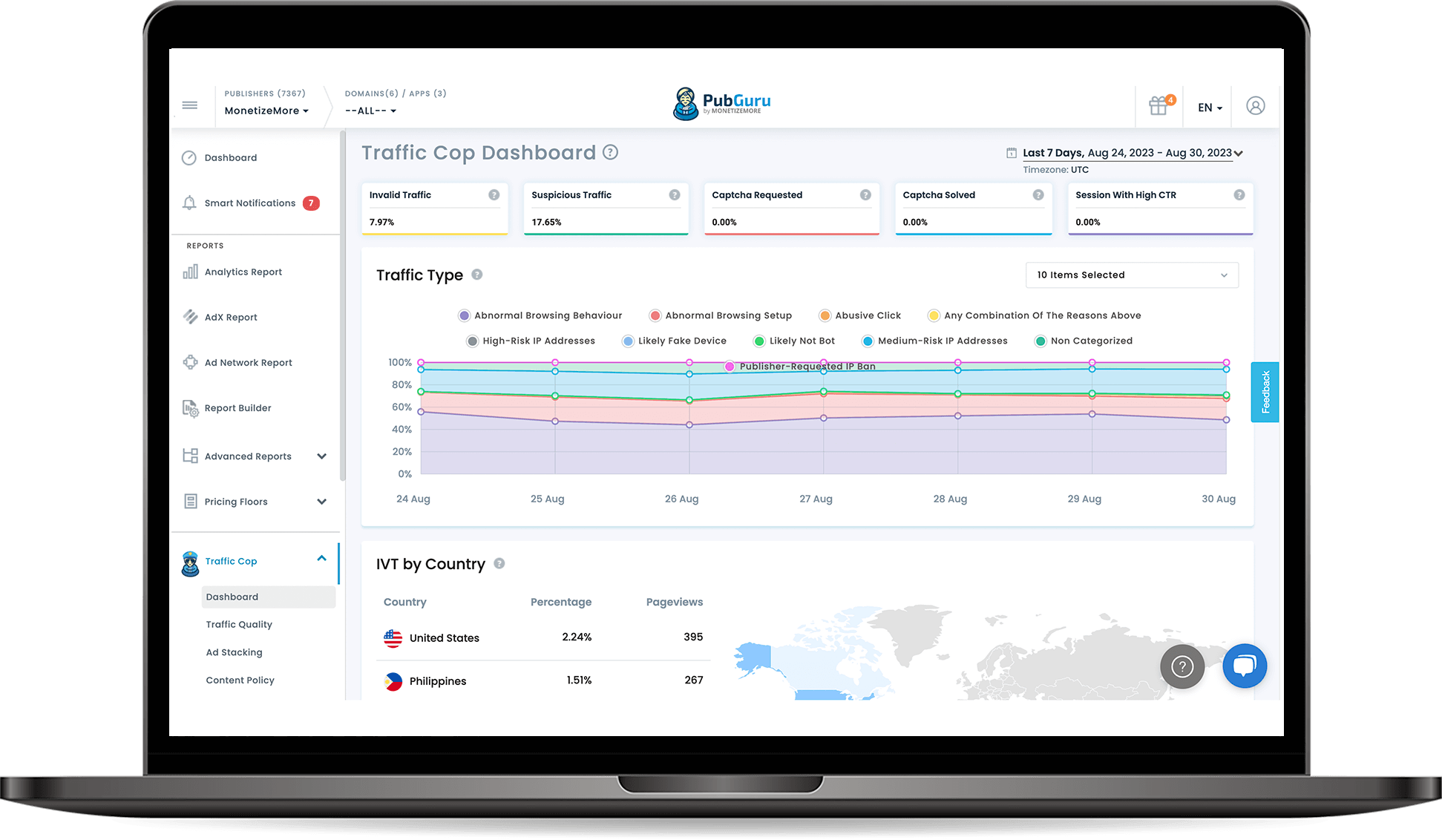Click the Dashboard gauge icon in sidebar

pyautogui.click(x=189, y=158)
